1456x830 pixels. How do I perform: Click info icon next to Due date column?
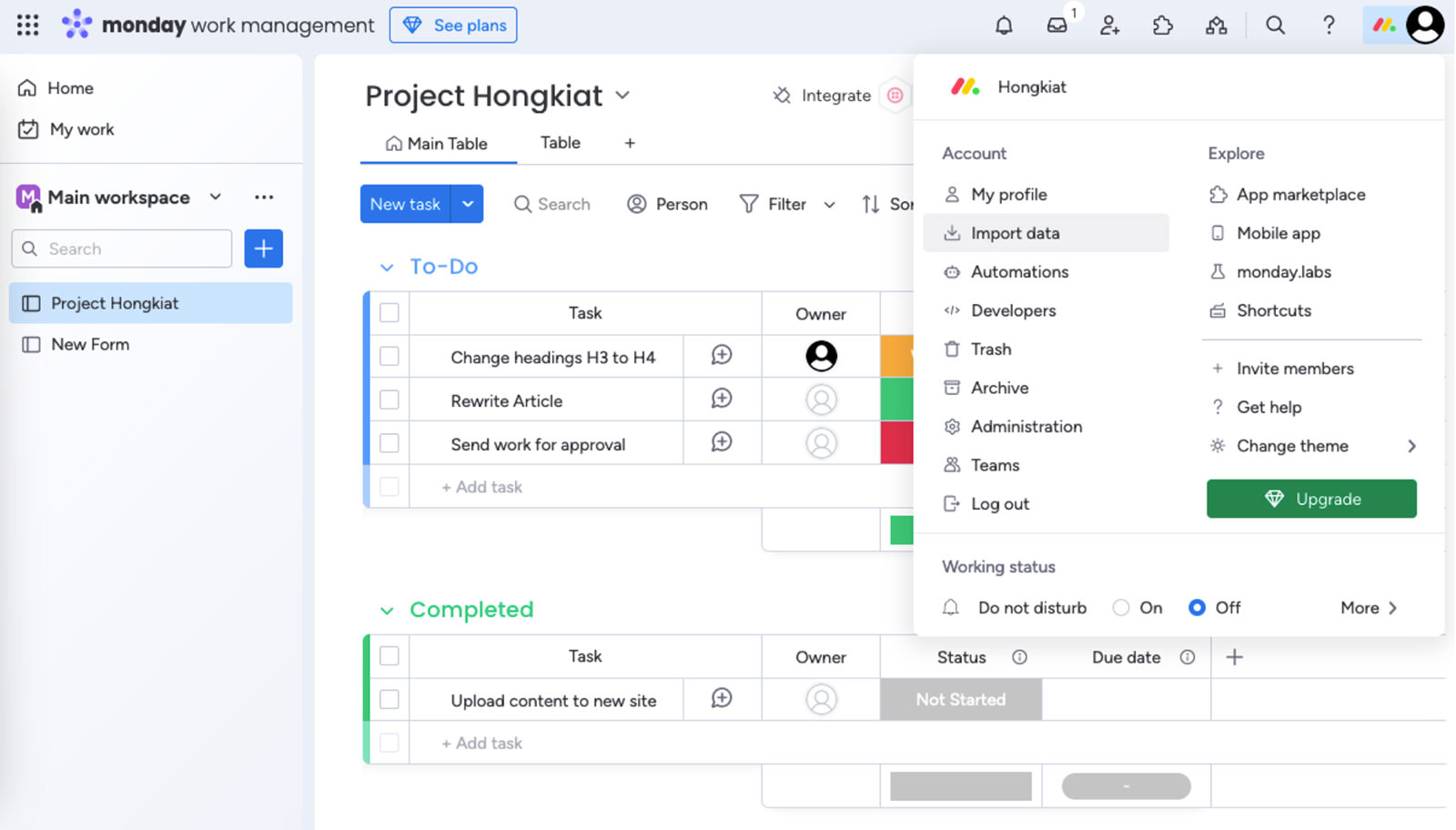(1188, 657)
